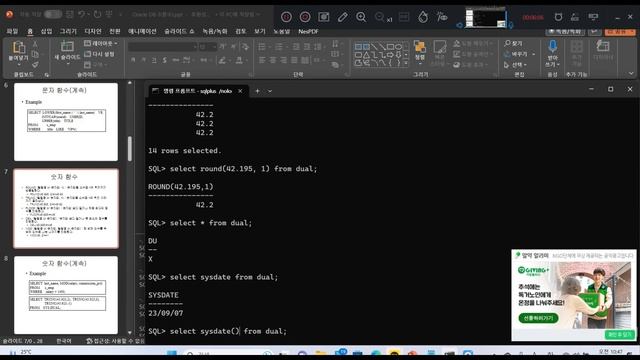Viewport: 640px width, 360px height.
Task: Click the taskbar clock showing 10:47
Action: click(x=611, y=352)
